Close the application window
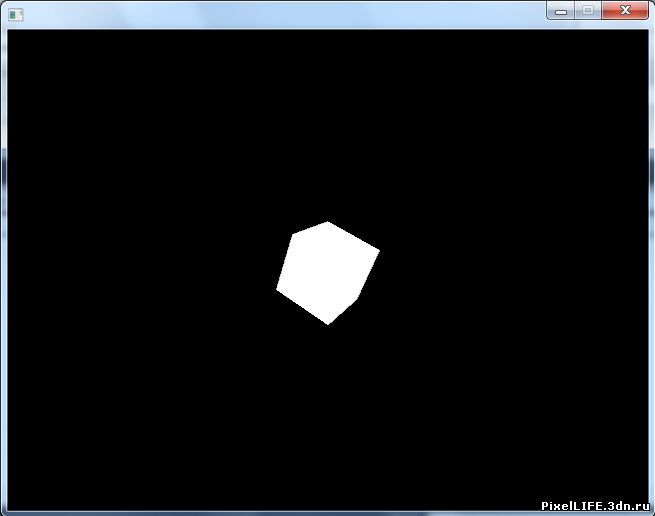This screenshot has width=655, height=516. click(625, 10)
